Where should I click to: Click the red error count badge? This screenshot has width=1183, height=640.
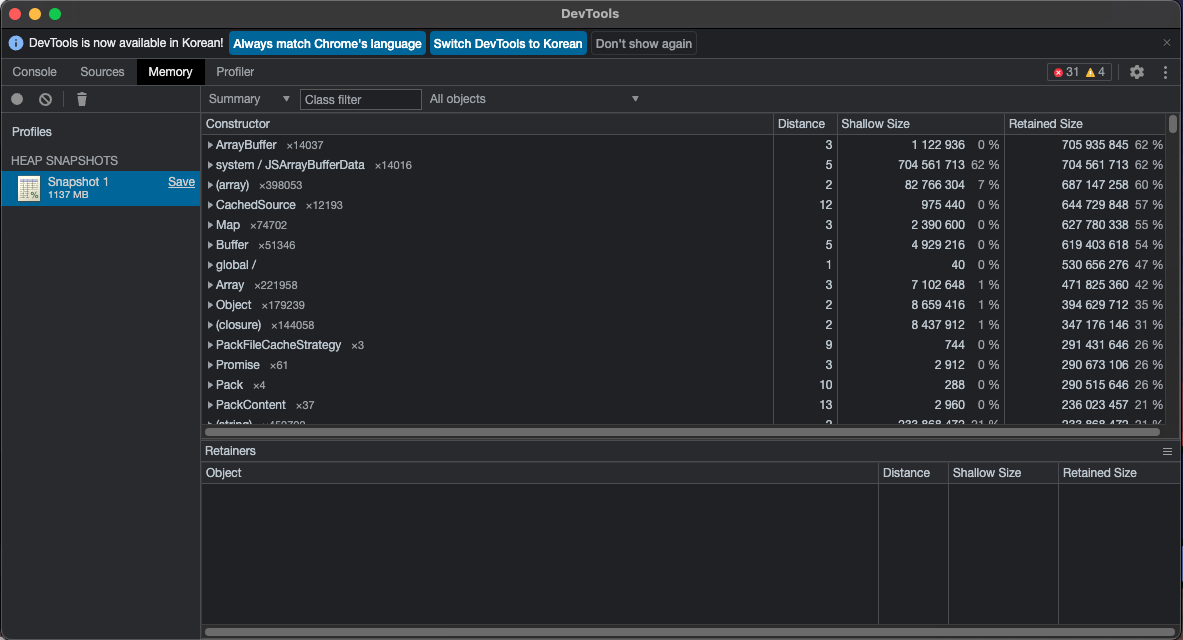(x=1066, y=72)
